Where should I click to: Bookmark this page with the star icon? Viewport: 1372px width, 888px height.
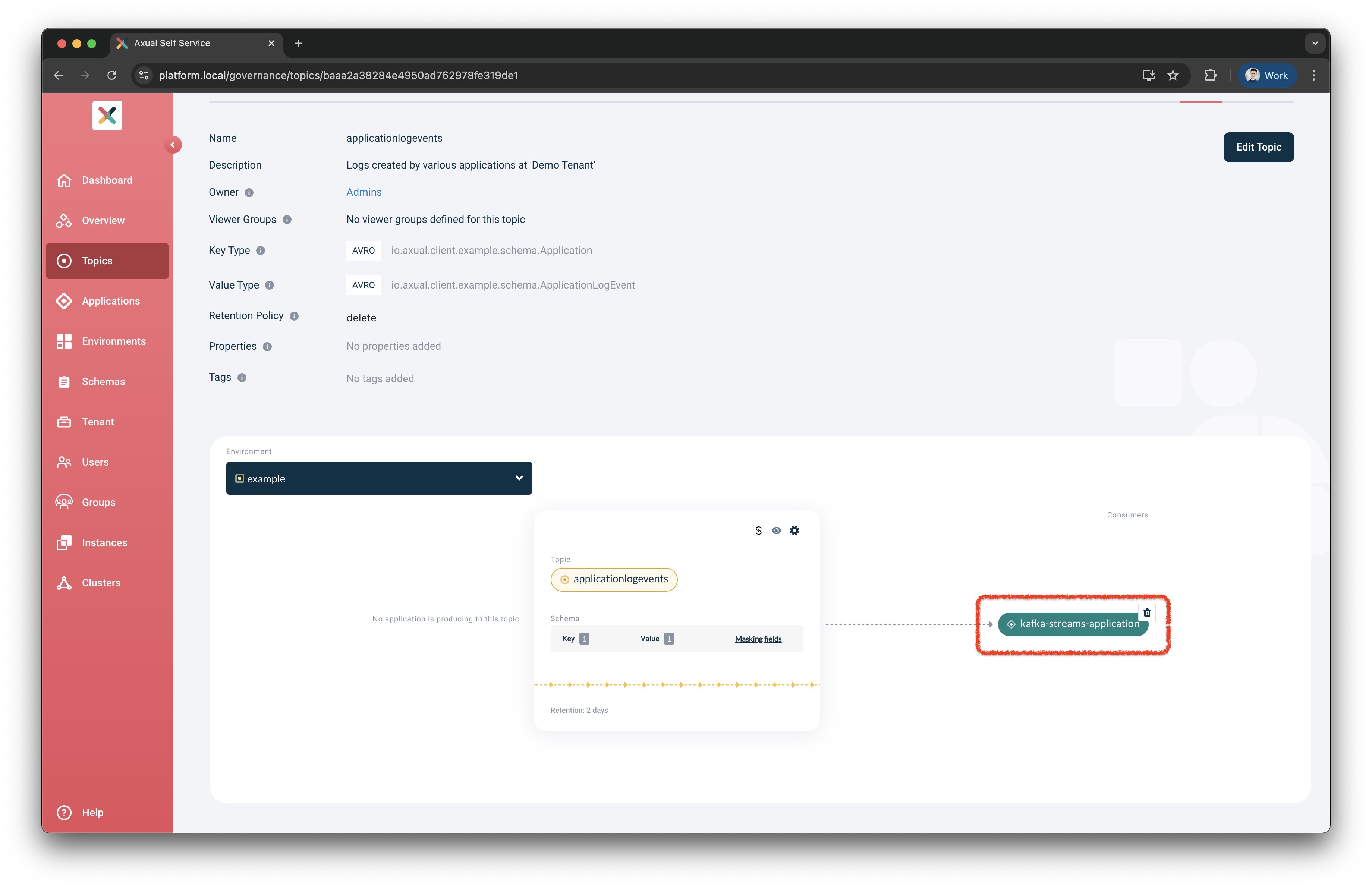tap(1173, 75)
